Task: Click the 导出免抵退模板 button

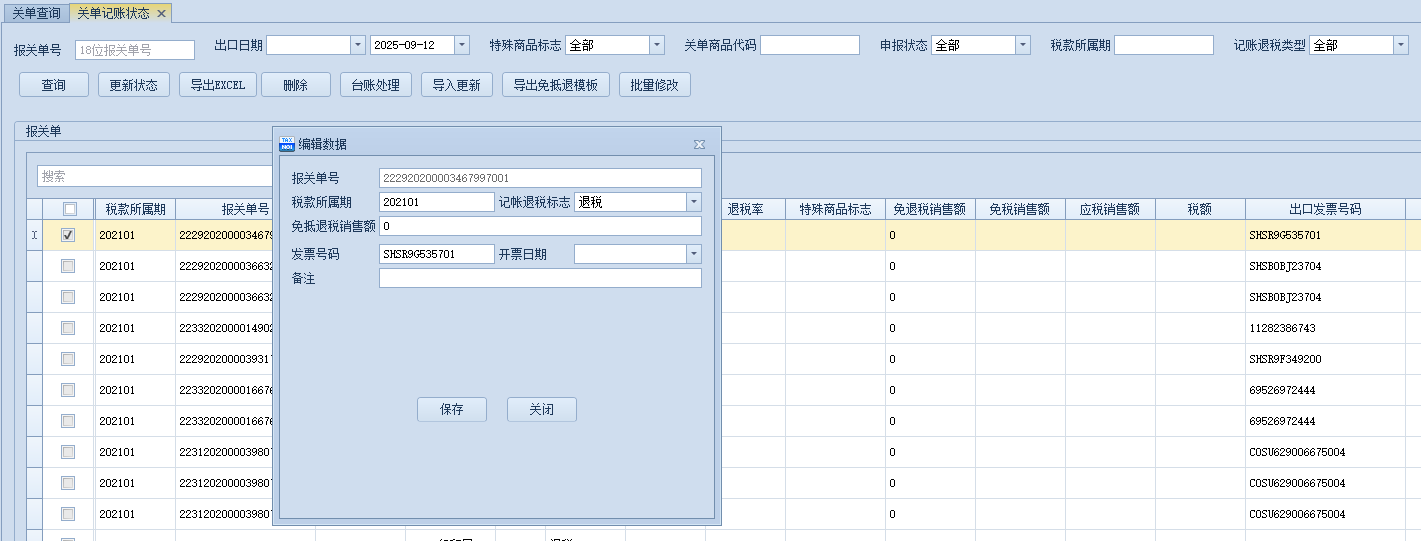Action: click(x=555, y=85)
